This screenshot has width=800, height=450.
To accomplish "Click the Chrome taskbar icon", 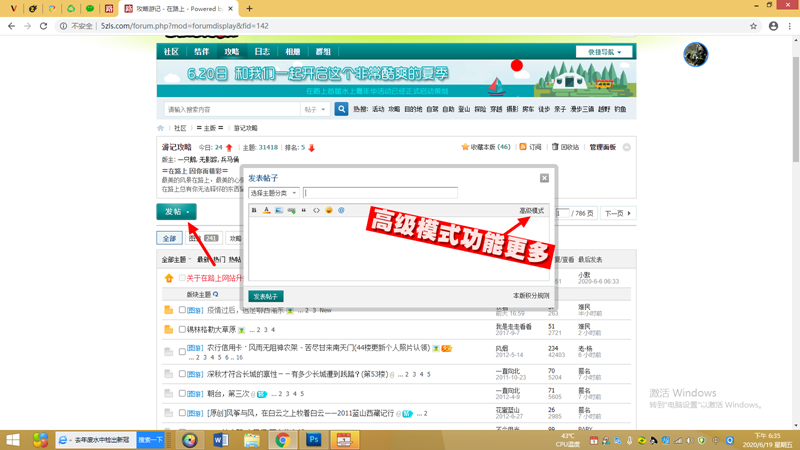I will pyautogui.click(x=283, y=440).
